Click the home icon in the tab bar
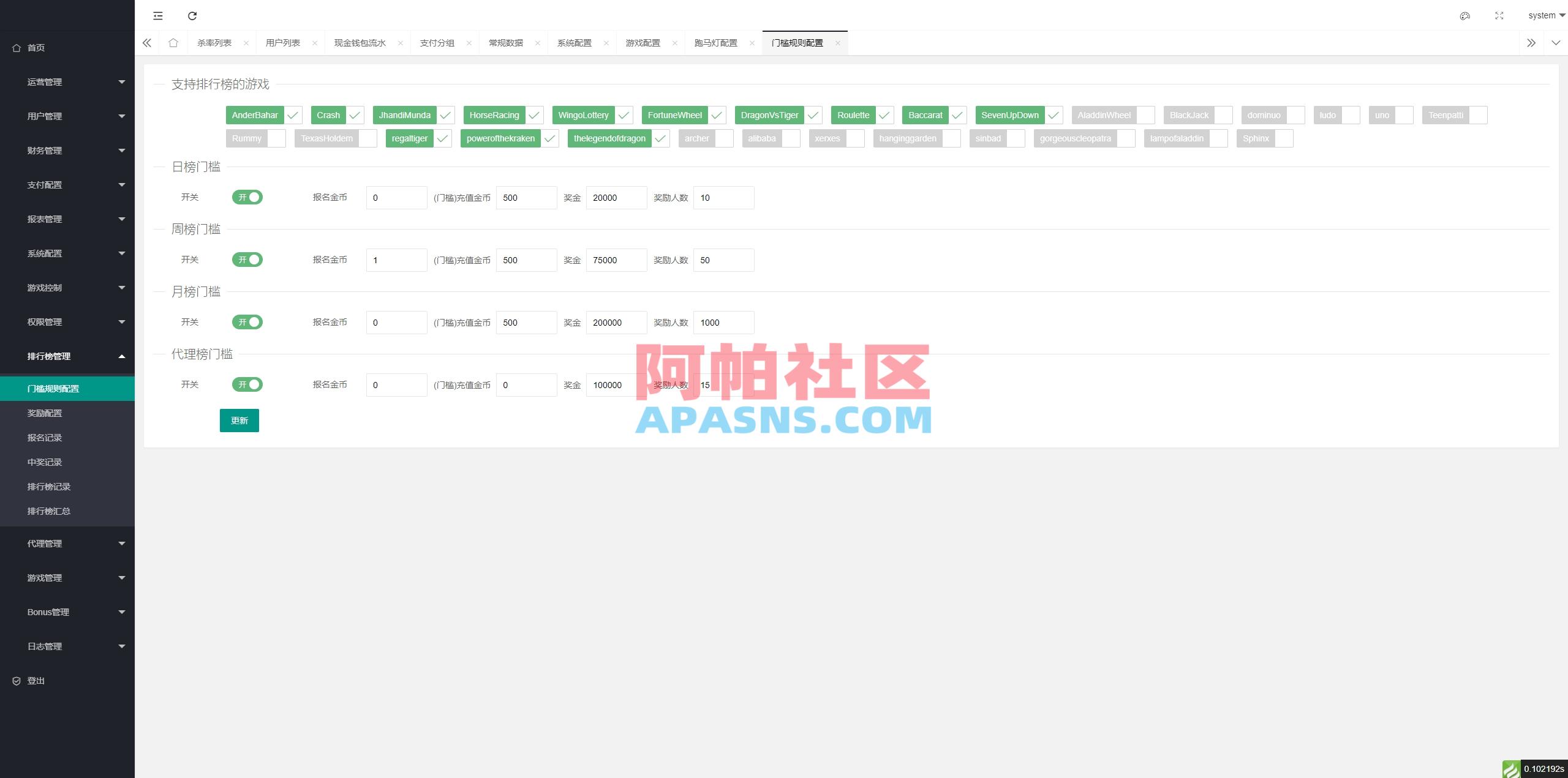 173,42
